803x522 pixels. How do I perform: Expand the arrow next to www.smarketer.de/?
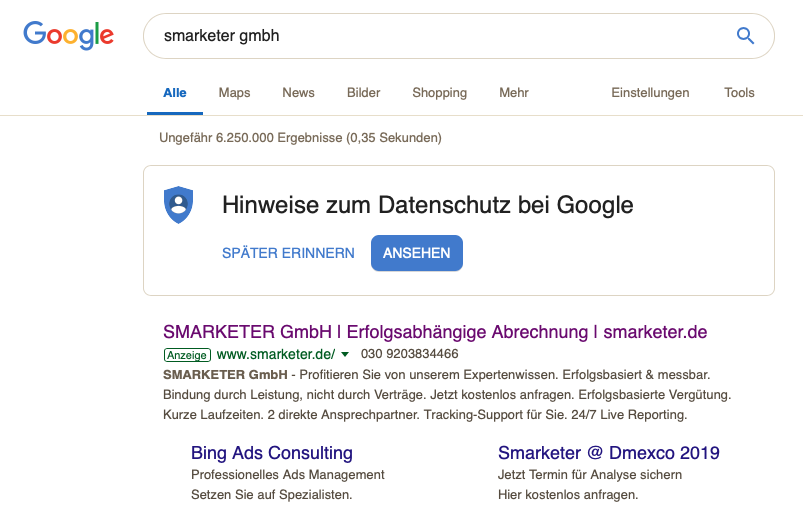(345, 354)
